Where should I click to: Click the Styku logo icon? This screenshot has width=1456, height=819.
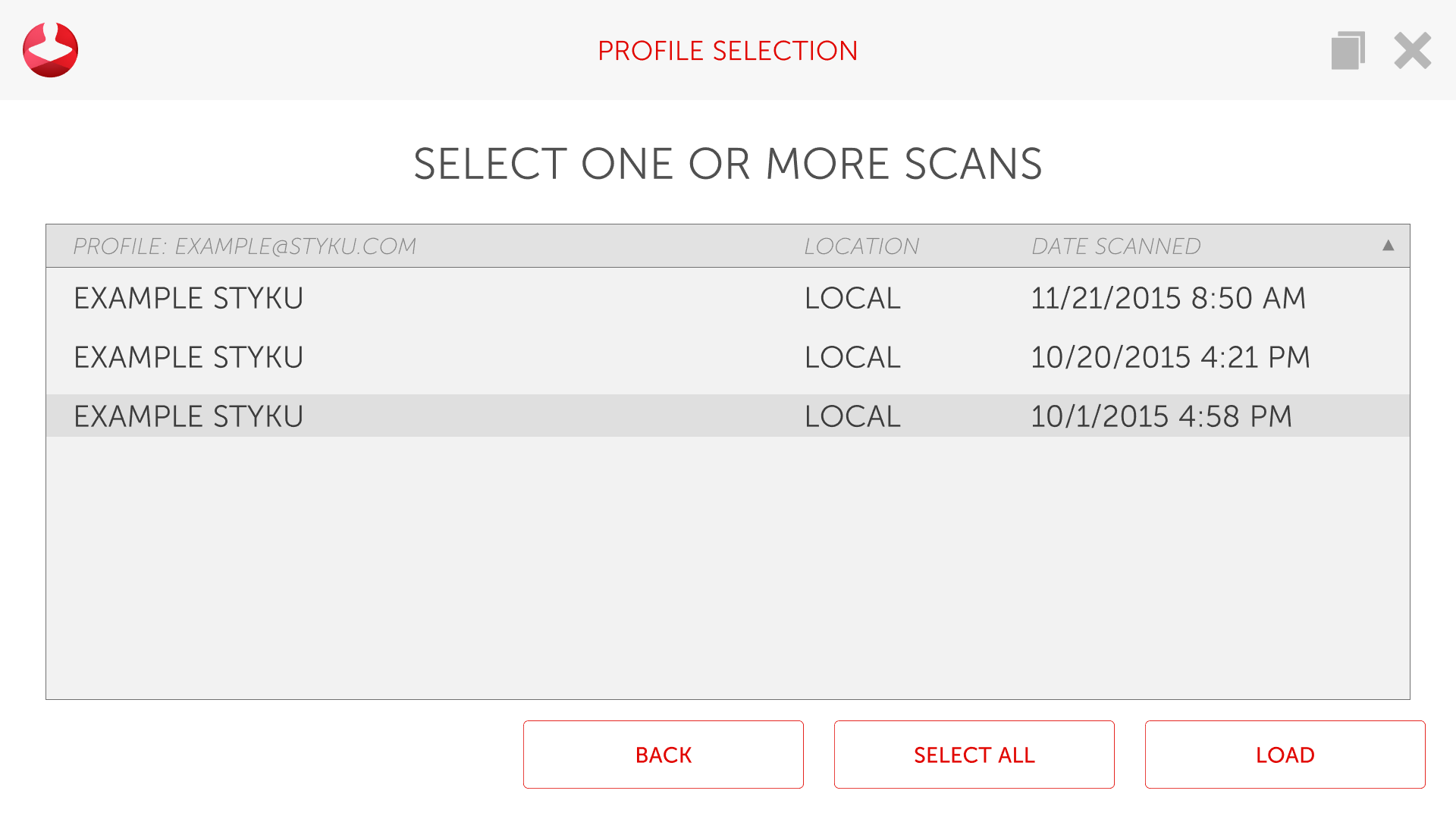50,50
